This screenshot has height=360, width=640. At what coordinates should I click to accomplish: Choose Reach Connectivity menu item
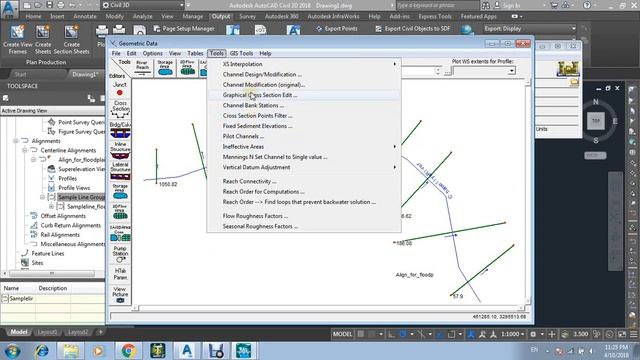pyautogui.click(x=304, y=181)
